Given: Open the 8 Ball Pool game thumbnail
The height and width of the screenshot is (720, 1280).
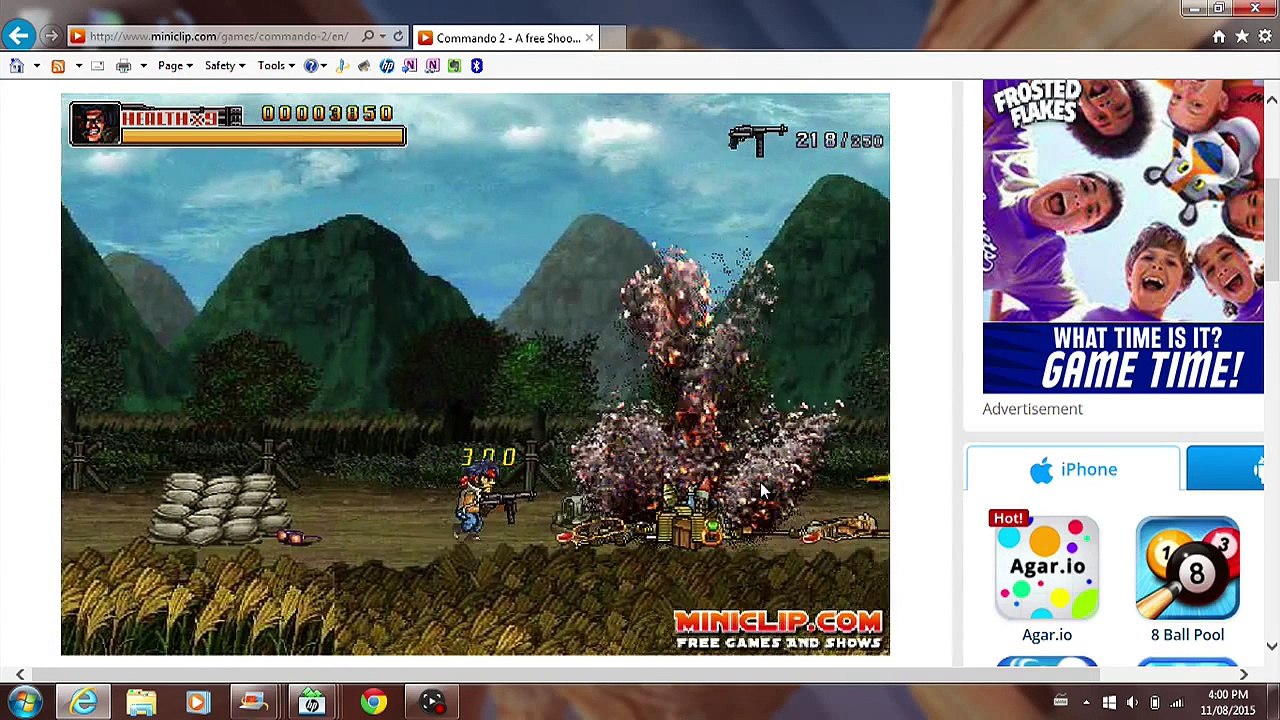Looking at the screenshot, I should [x=1187, y=567].
